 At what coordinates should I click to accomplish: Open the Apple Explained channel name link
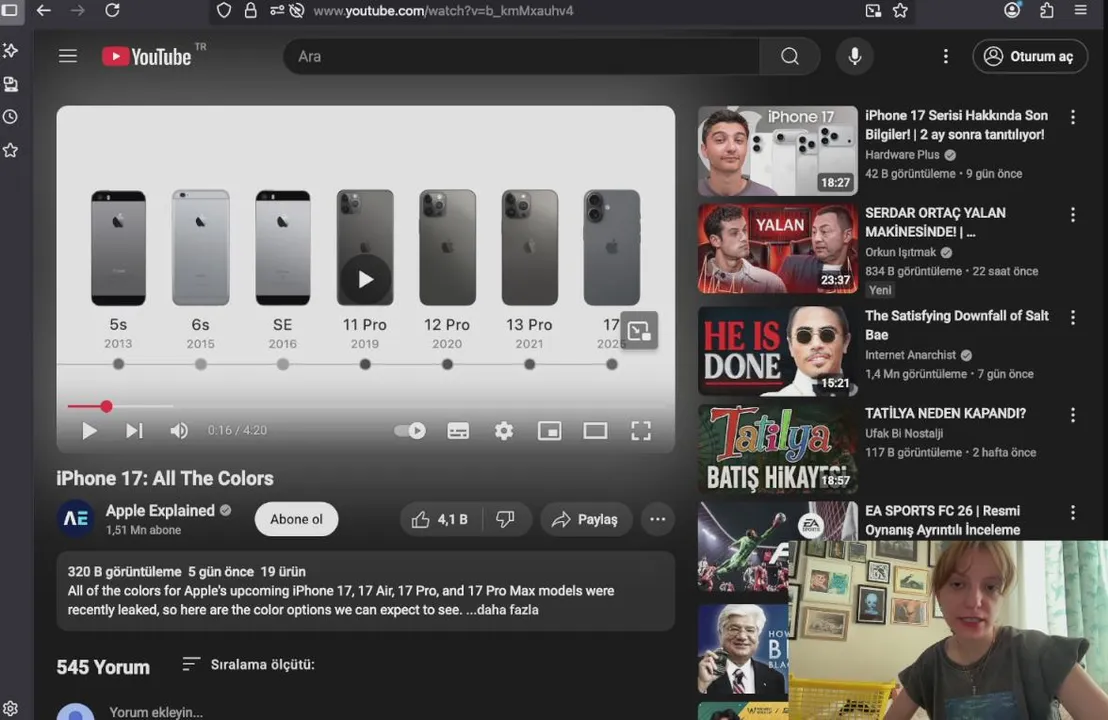[160, 510]
